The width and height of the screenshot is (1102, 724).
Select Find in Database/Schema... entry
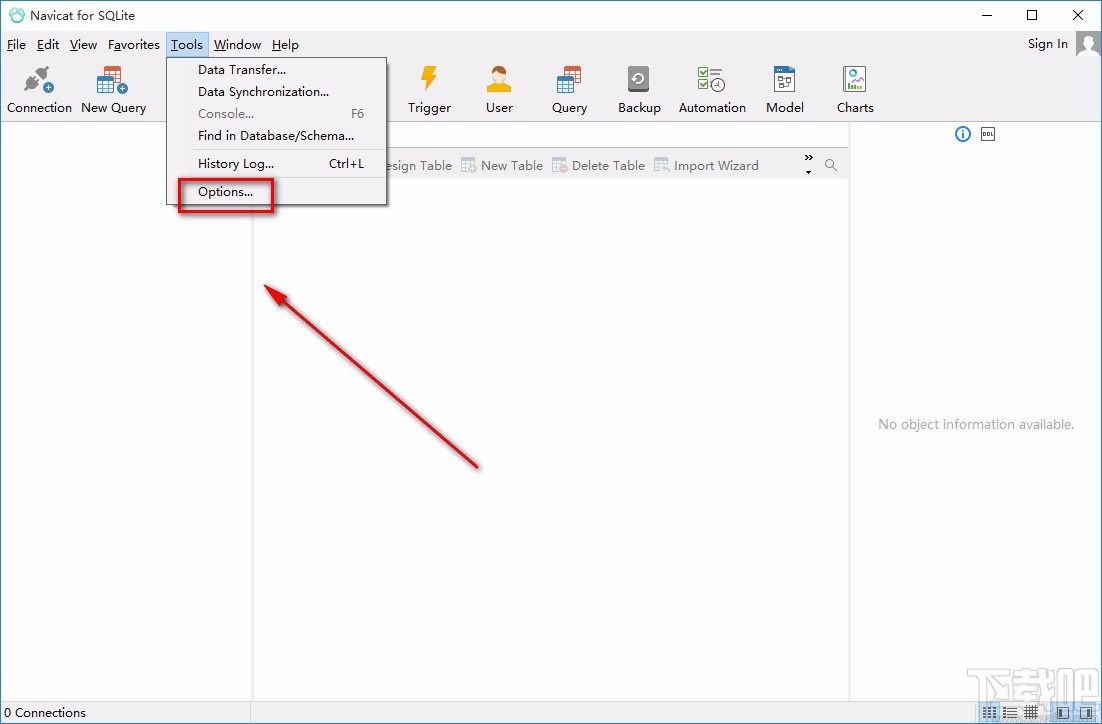[x=277, y=136]
